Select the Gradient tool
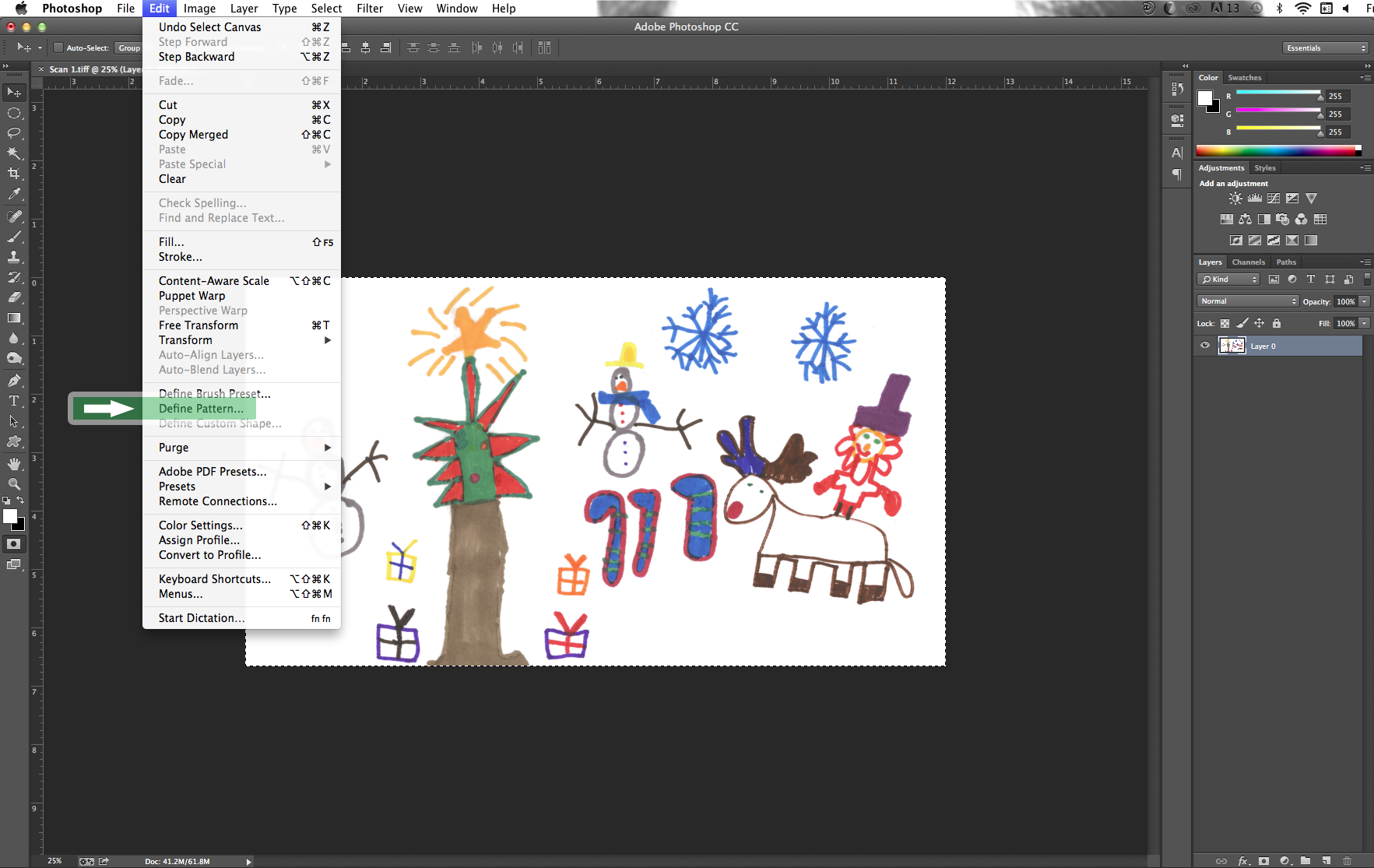Viewport: 1374px width, 868px height. (14, 318)
